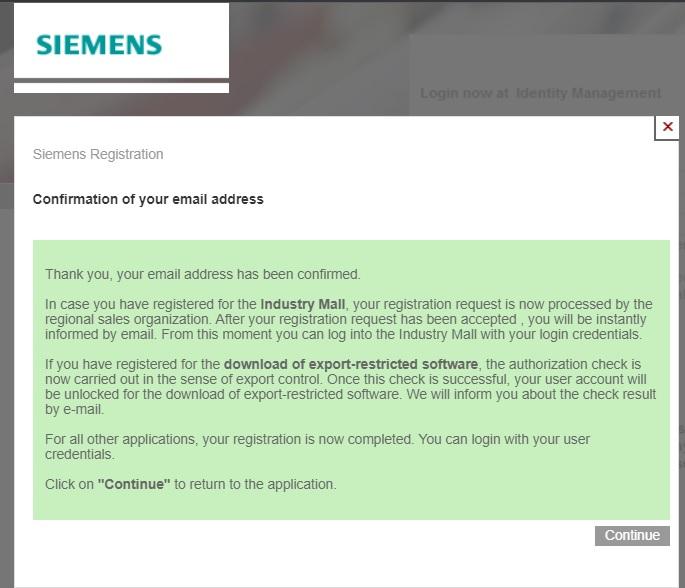685x588 pixels.
Task: Close the Siemens Registration dialog
Action: (x=667, y=127)
